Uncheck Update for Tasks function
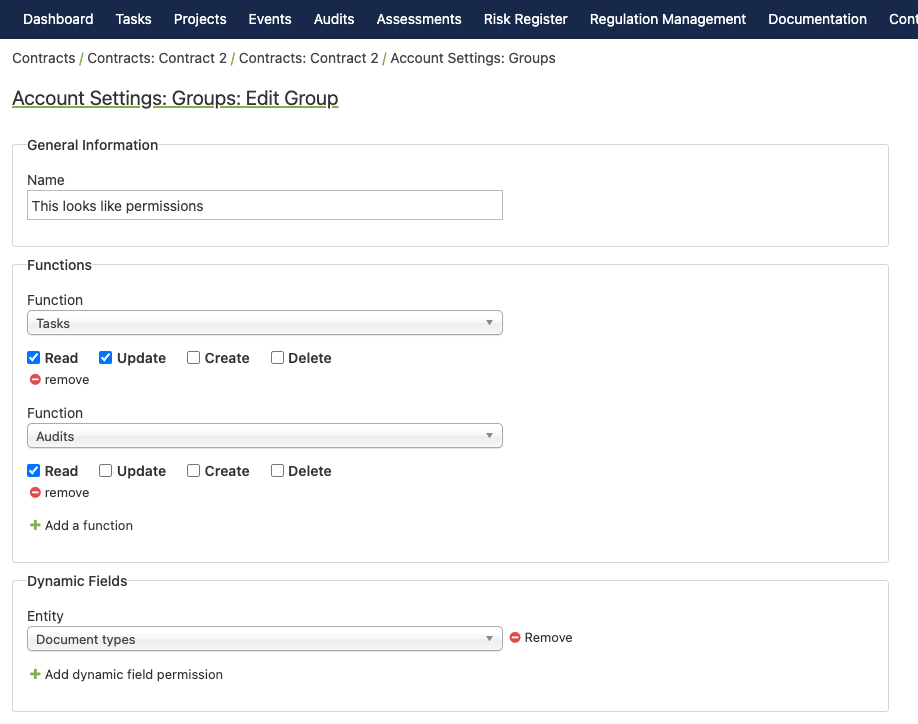The image size is (918, 724). (105, 358)
